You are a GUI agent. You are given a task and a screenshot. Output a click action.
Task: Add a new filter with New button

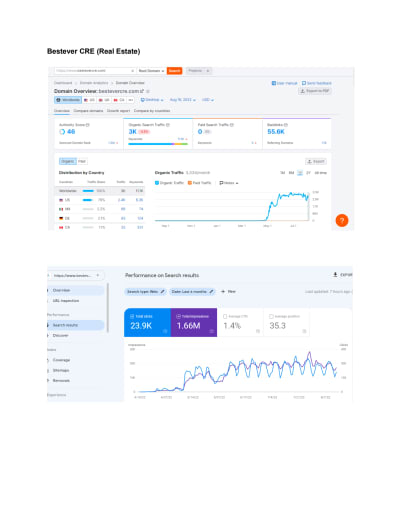[228, 292]
